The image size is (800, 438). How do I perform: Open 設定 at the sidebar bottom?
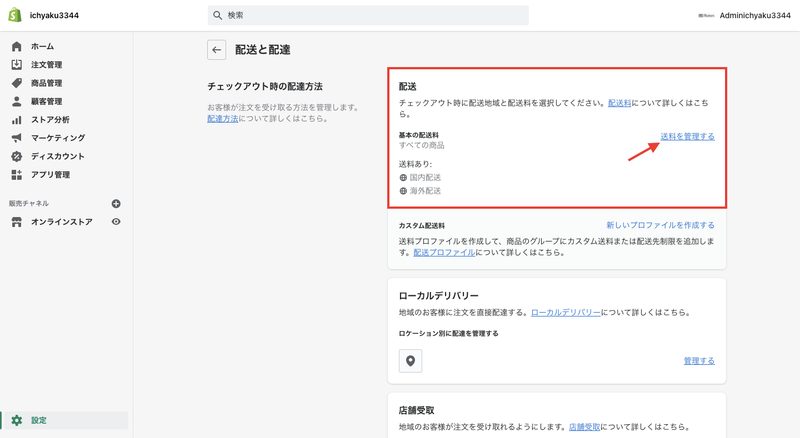(x=64, y=421)
